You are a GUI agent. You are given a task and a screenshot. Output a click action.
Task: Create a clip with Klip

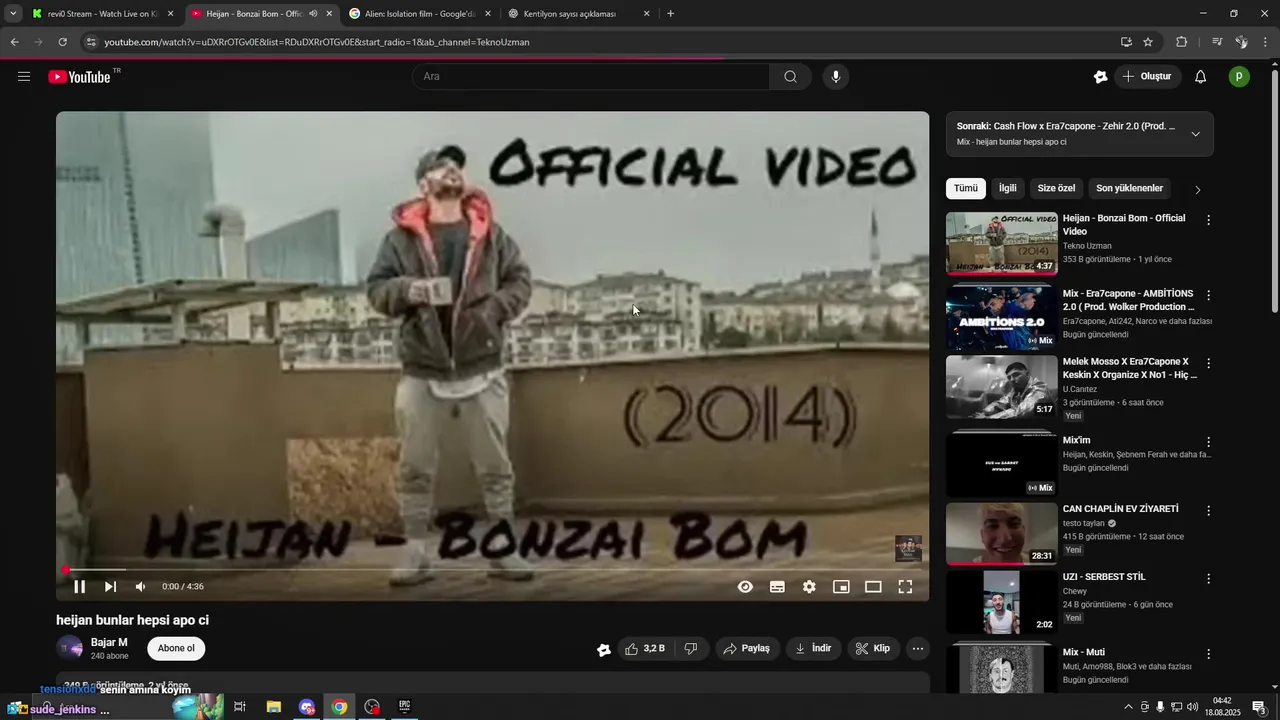click(x=873, y=649)
